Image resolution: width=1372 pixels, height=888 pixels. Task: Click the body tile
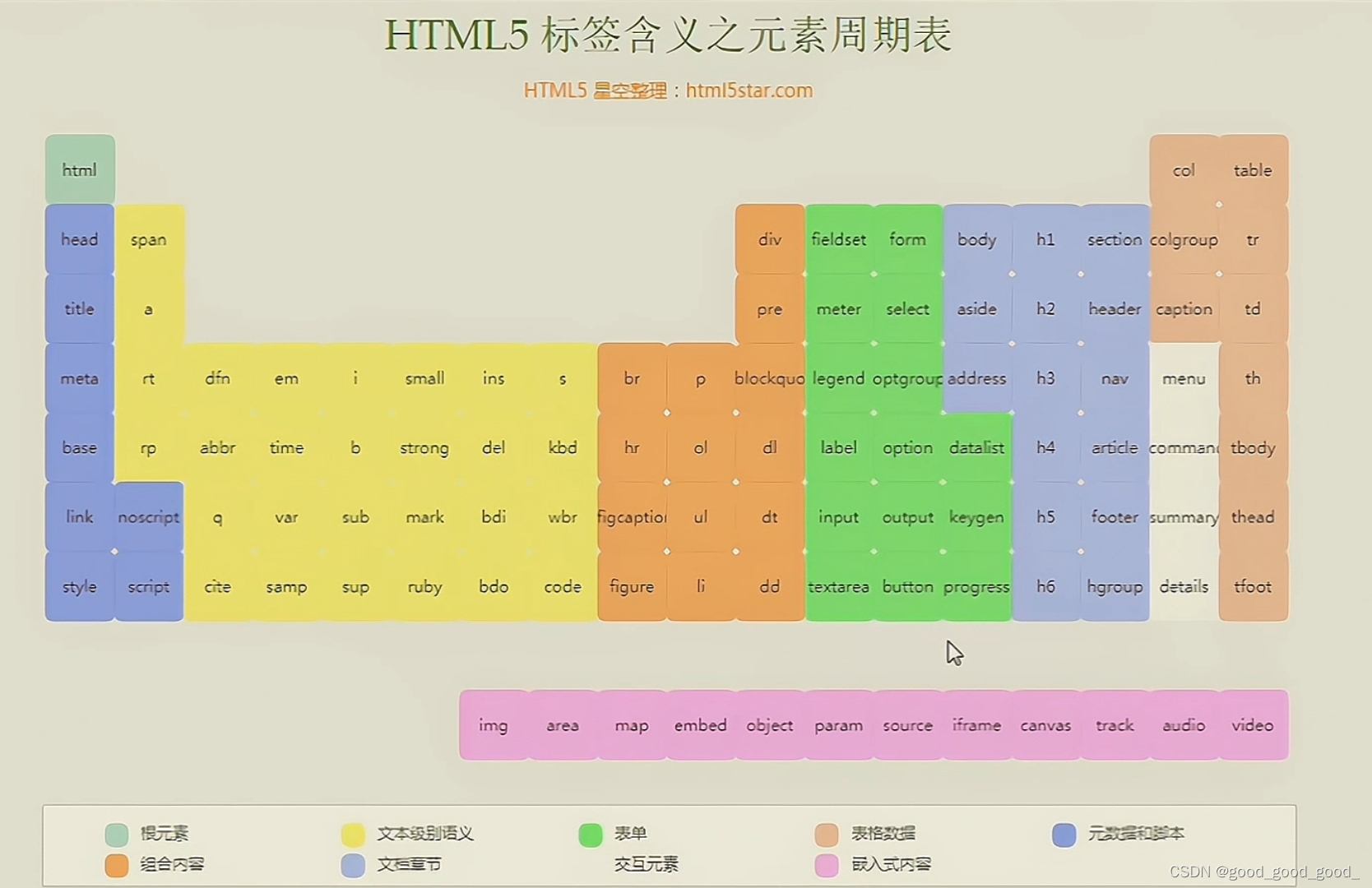click(x=977, y=239)
